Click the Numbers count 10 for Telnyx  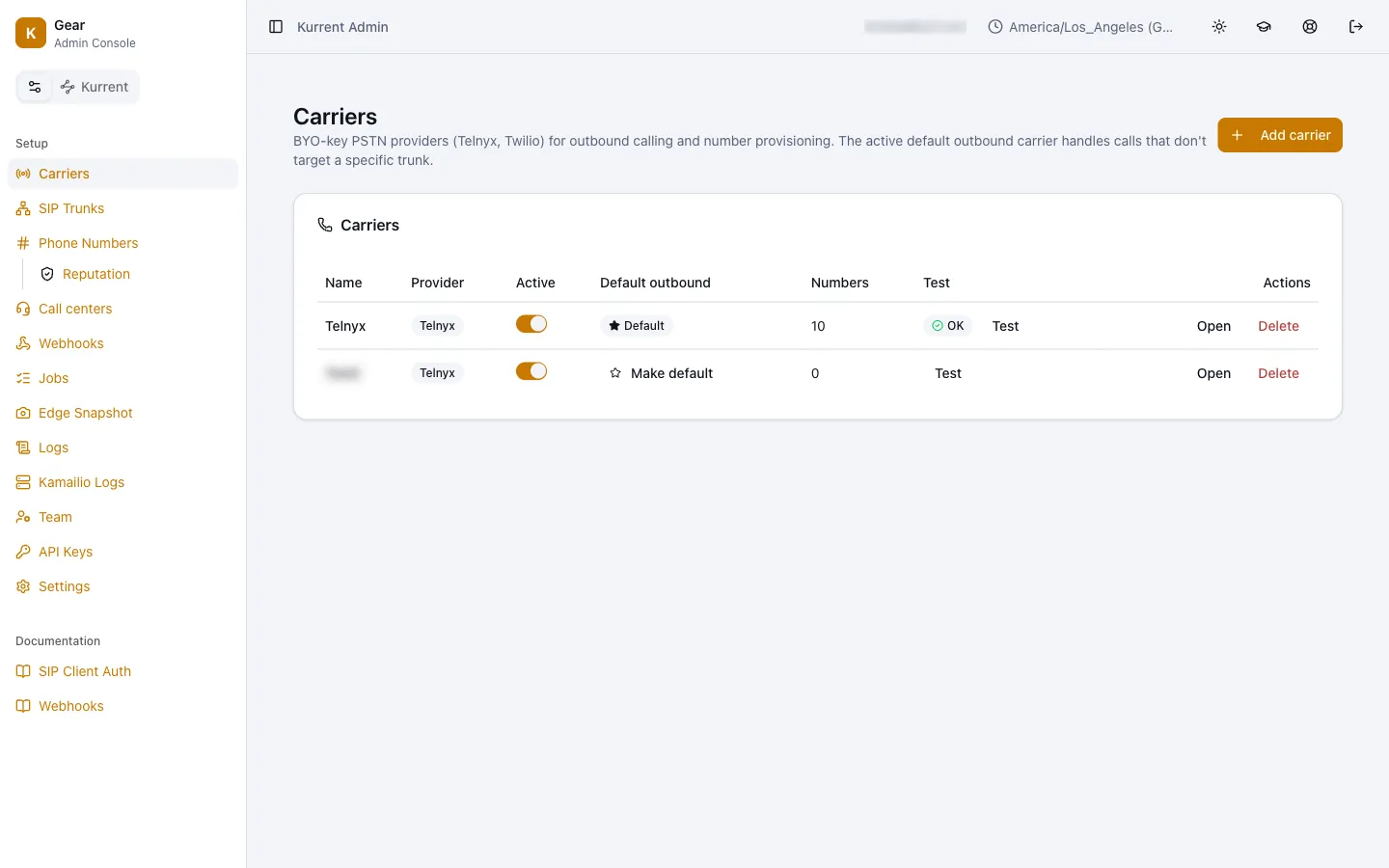(818, 326)
